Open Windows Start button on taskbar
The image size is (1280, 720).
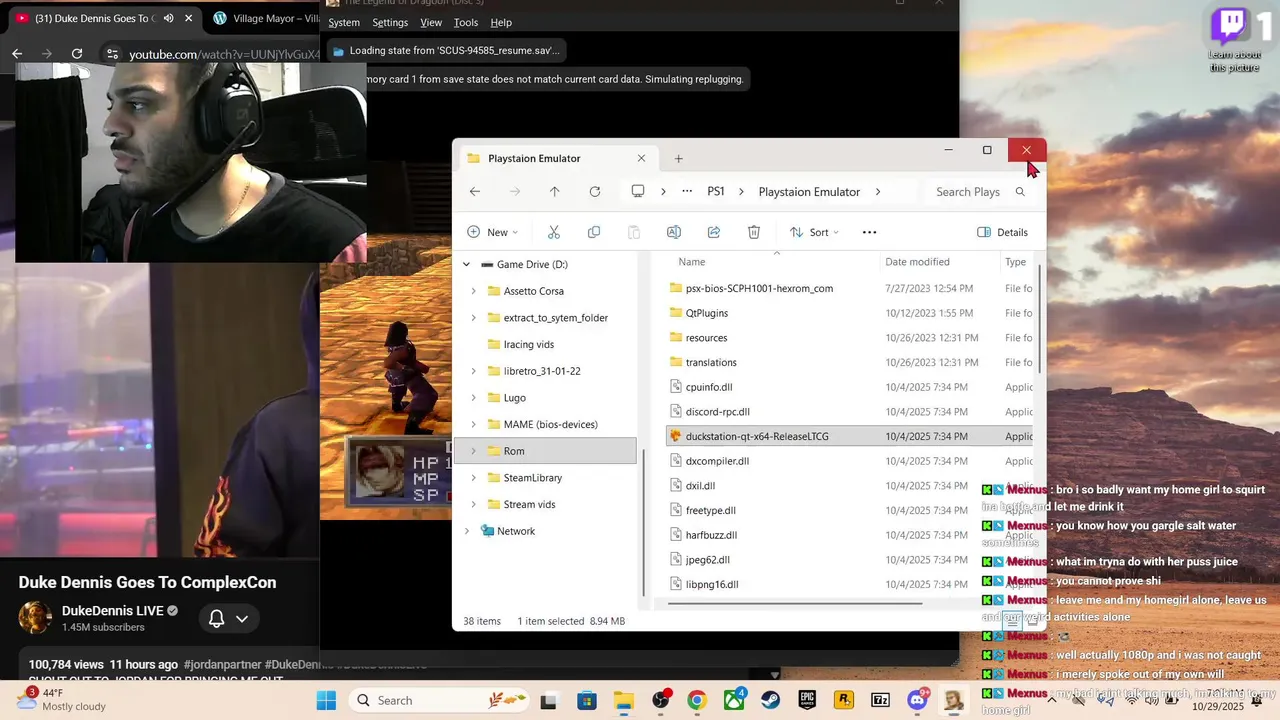327,701
